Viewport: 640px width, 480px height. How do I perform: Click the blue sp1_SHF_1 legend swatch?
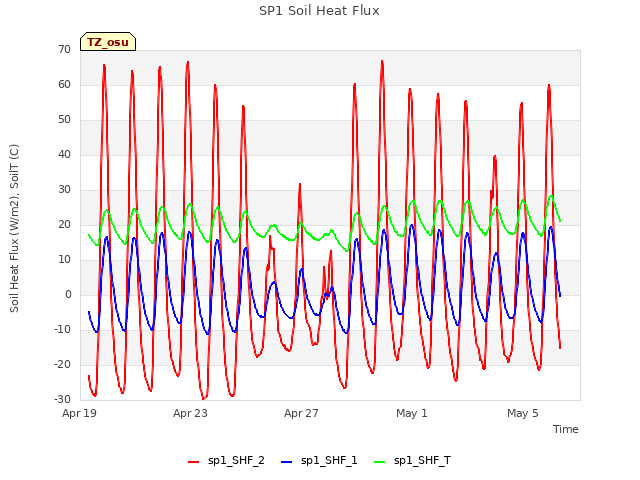287,462
